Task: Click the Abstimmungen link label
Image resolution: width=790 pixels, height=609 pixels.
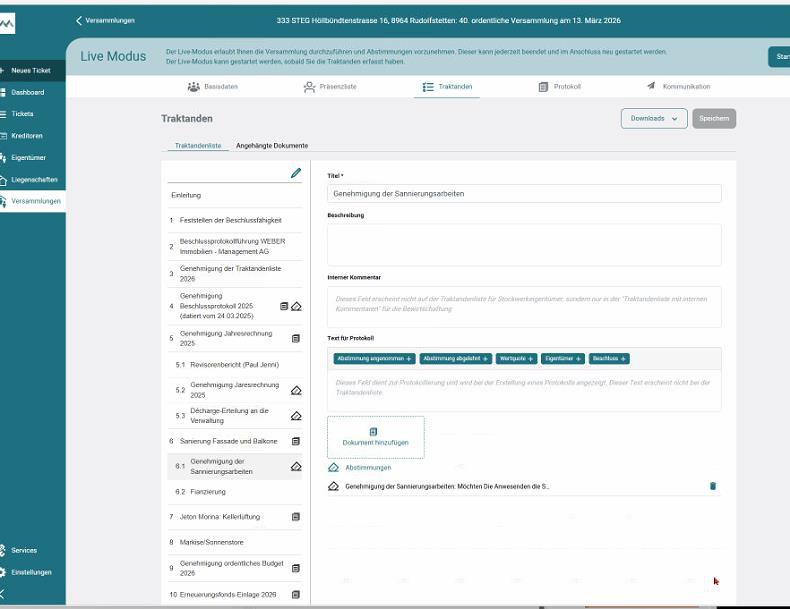Action: pos(368,468)
